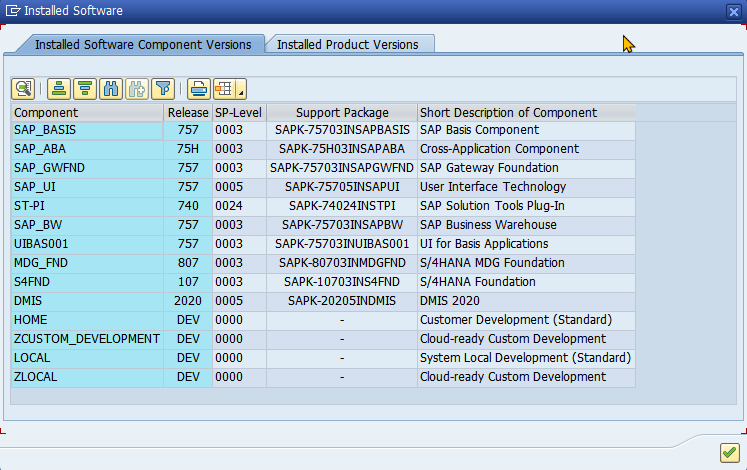747x470 pixels.
Task: Click the DMIS 2020 description
Action: tap(526, 302)
